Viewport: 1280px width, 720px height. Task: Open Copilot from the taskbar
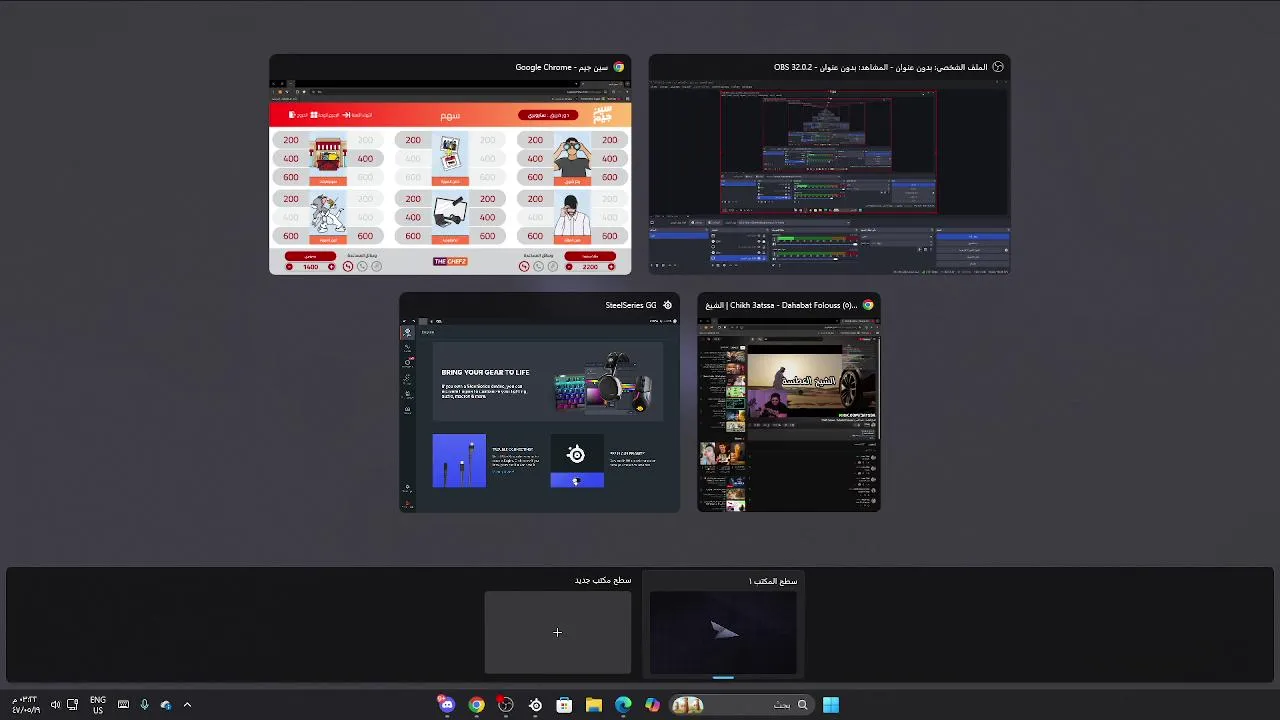[x=653, y=705]
